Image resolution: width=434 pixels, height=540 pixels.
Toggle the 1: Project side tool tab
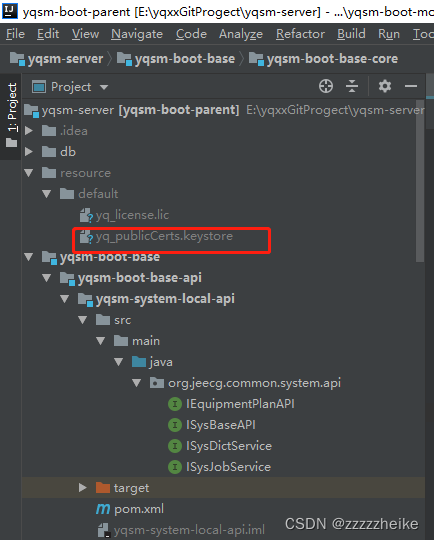coord(12,116)
